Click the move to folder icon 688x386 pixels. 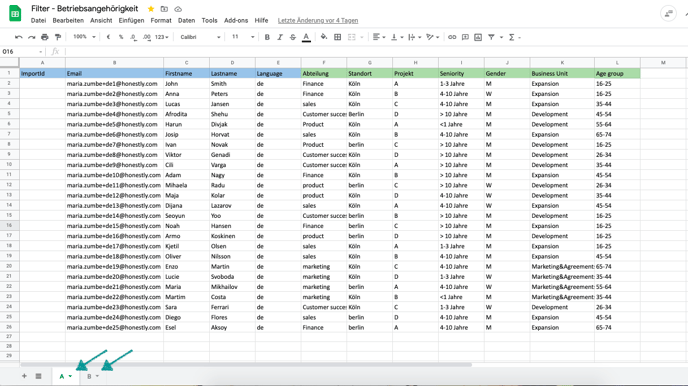click(164, 9)
